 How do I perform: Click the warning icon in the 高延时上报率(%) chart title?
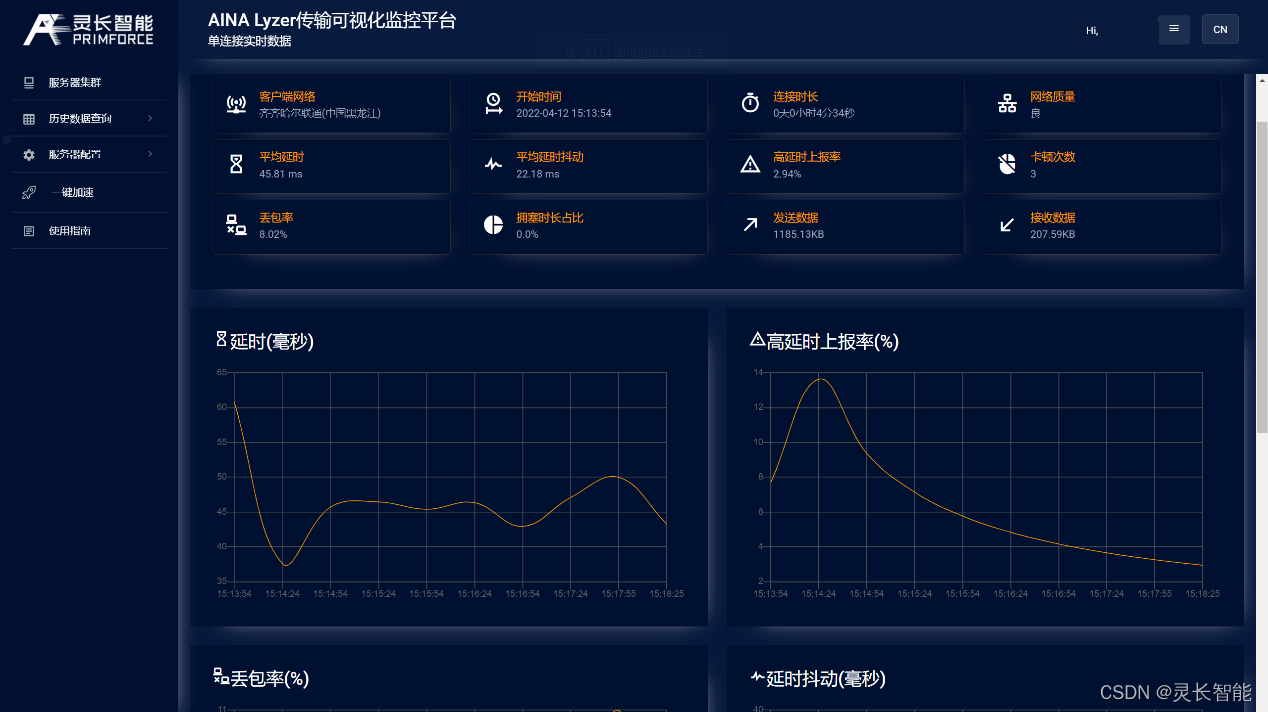[x=757, y=340]
